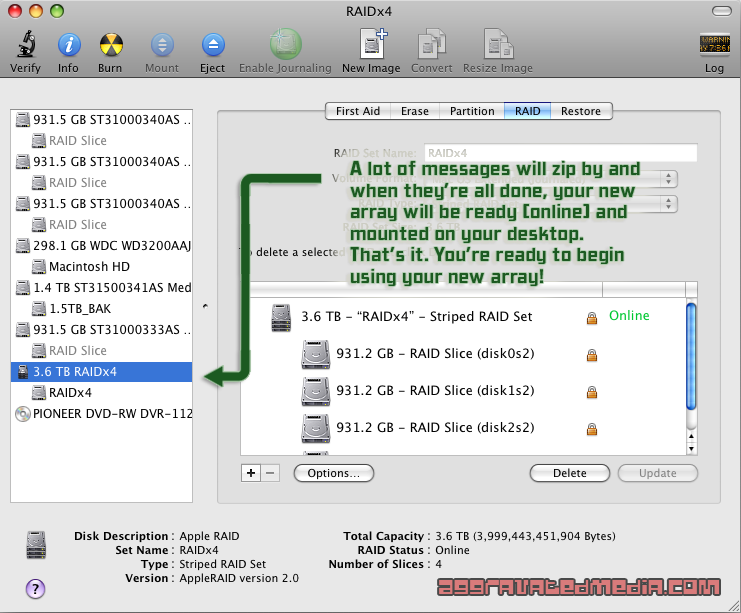Click the Enable Journaling icon

[x=285, y=44]
